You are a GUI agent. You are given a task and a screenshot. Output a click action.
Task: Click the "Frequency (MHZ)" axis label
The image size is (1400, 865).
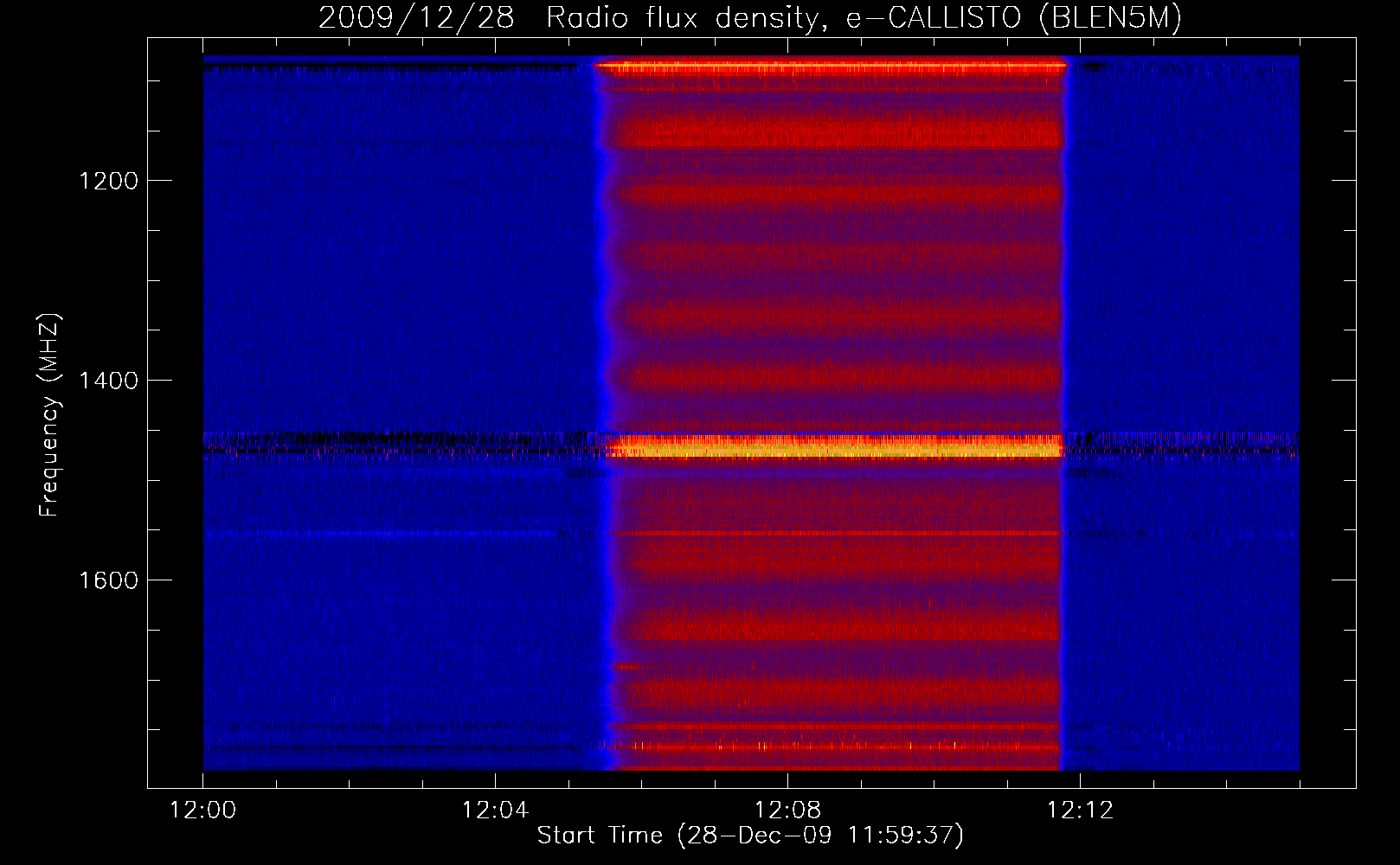[49, 415]
